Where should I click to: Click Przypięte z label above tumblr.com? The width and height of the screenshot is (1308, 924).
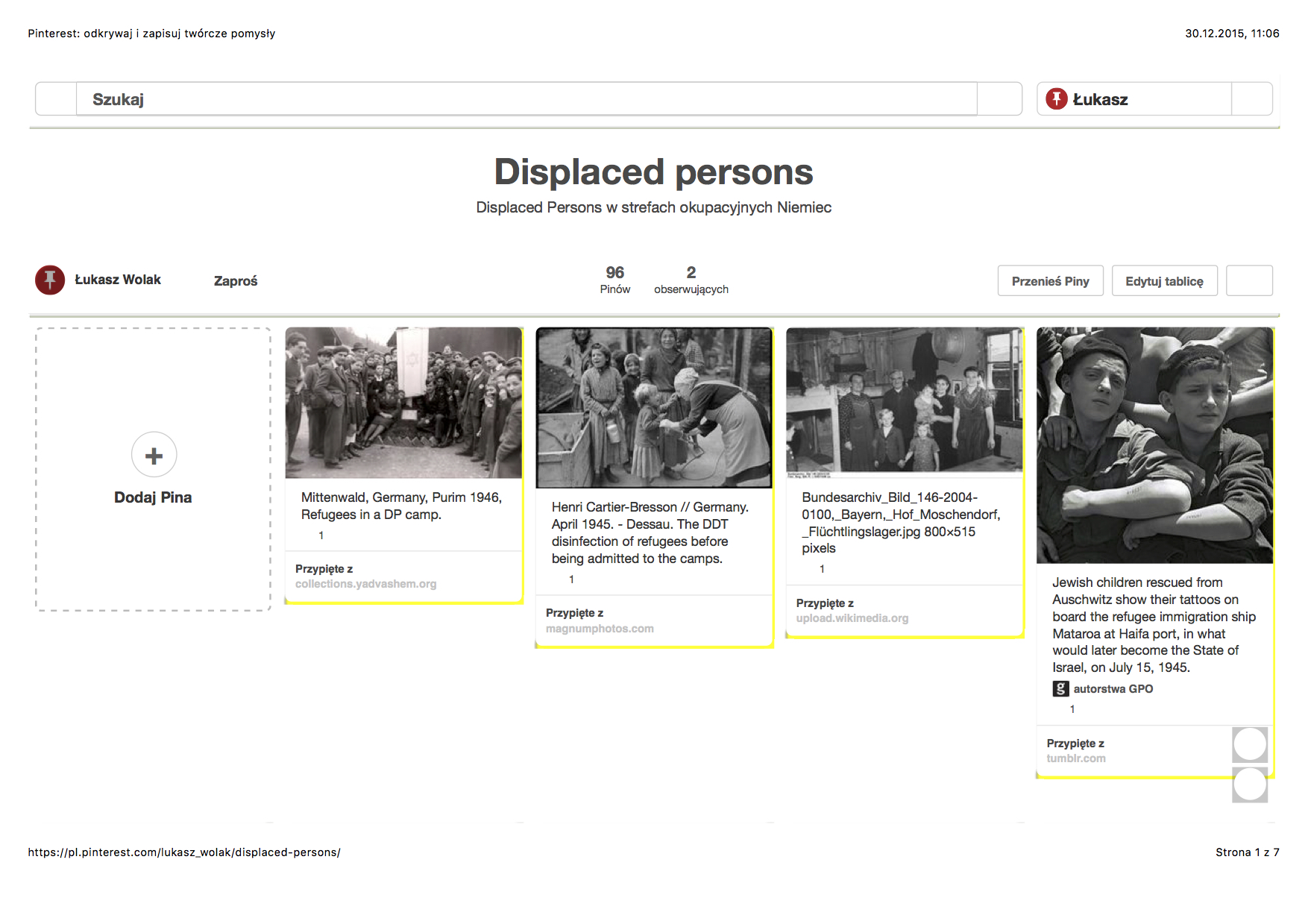[1075, 744]
